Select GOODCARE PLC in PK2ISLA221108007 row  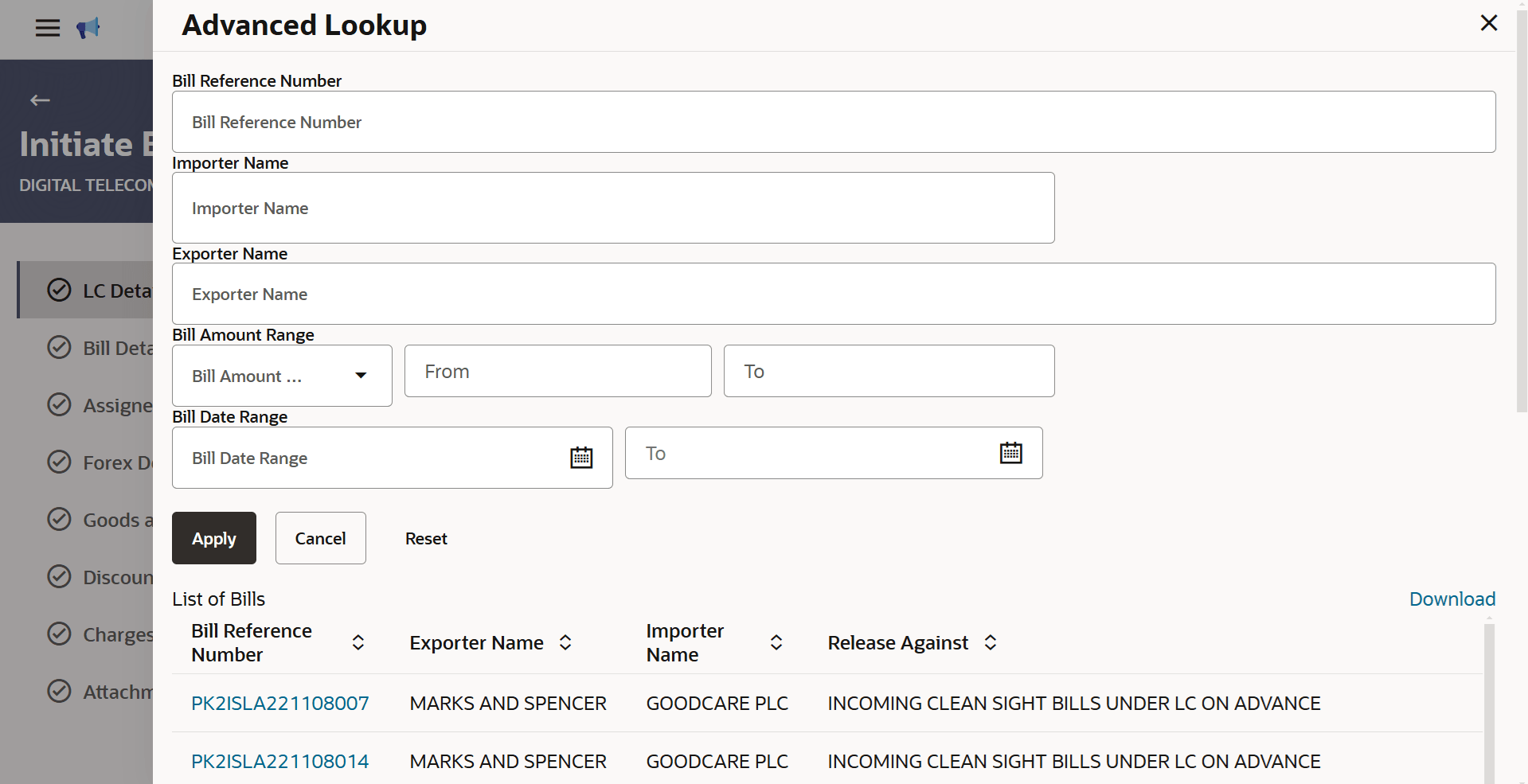(x=717, y=703)
